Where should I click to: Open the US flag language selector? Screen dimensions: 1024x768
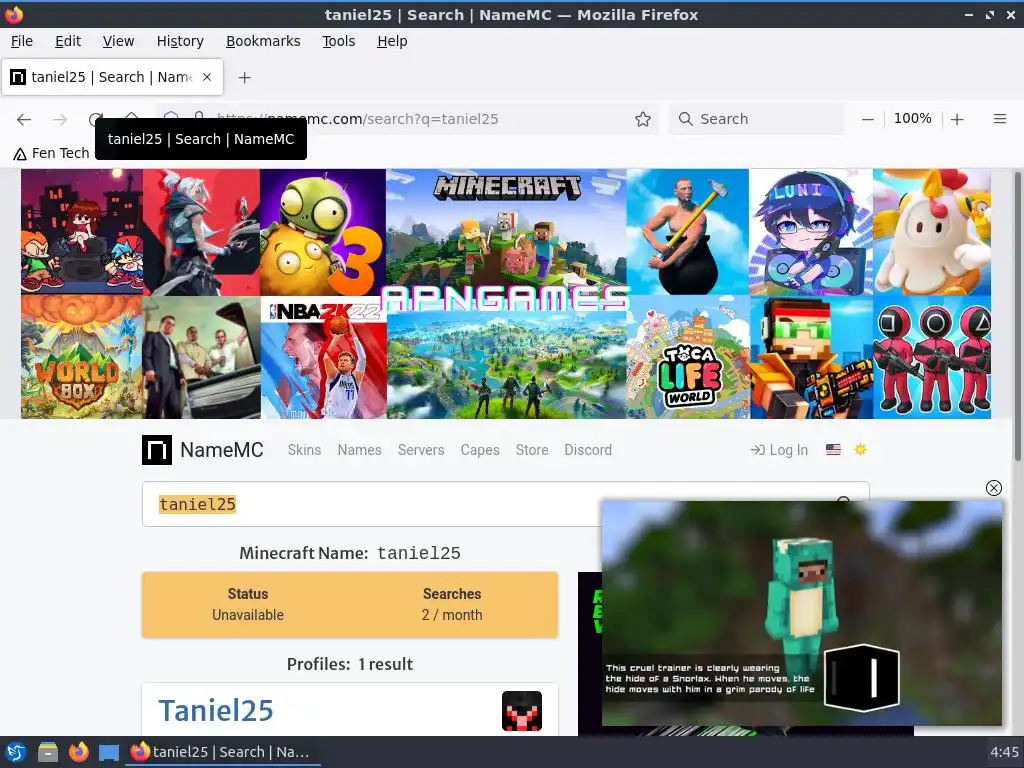click(833, 449)
